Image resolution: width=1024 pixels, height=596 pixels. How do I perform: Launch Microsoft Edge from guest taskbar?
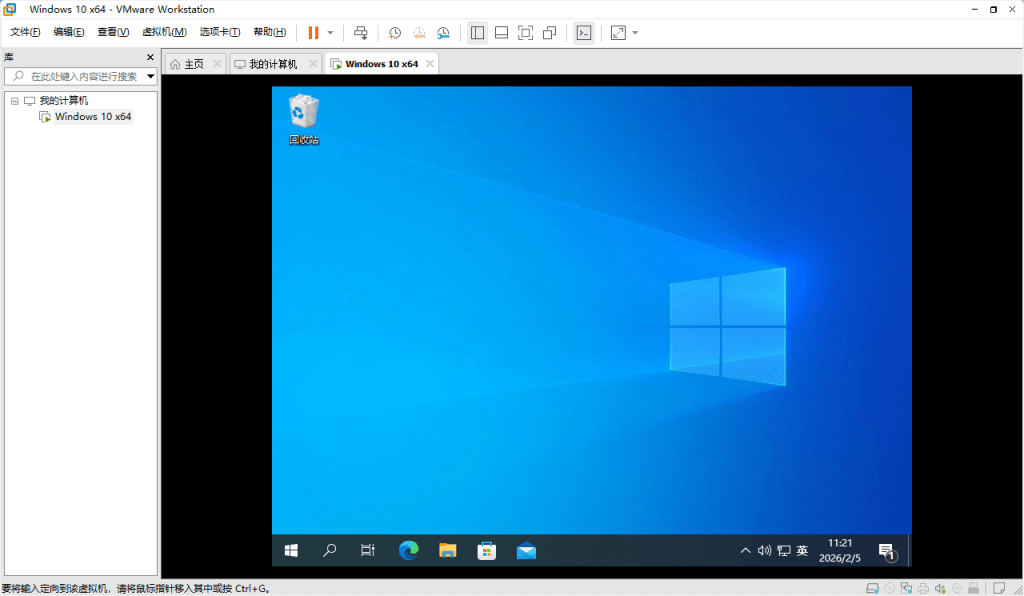click(x=409, y=551)
